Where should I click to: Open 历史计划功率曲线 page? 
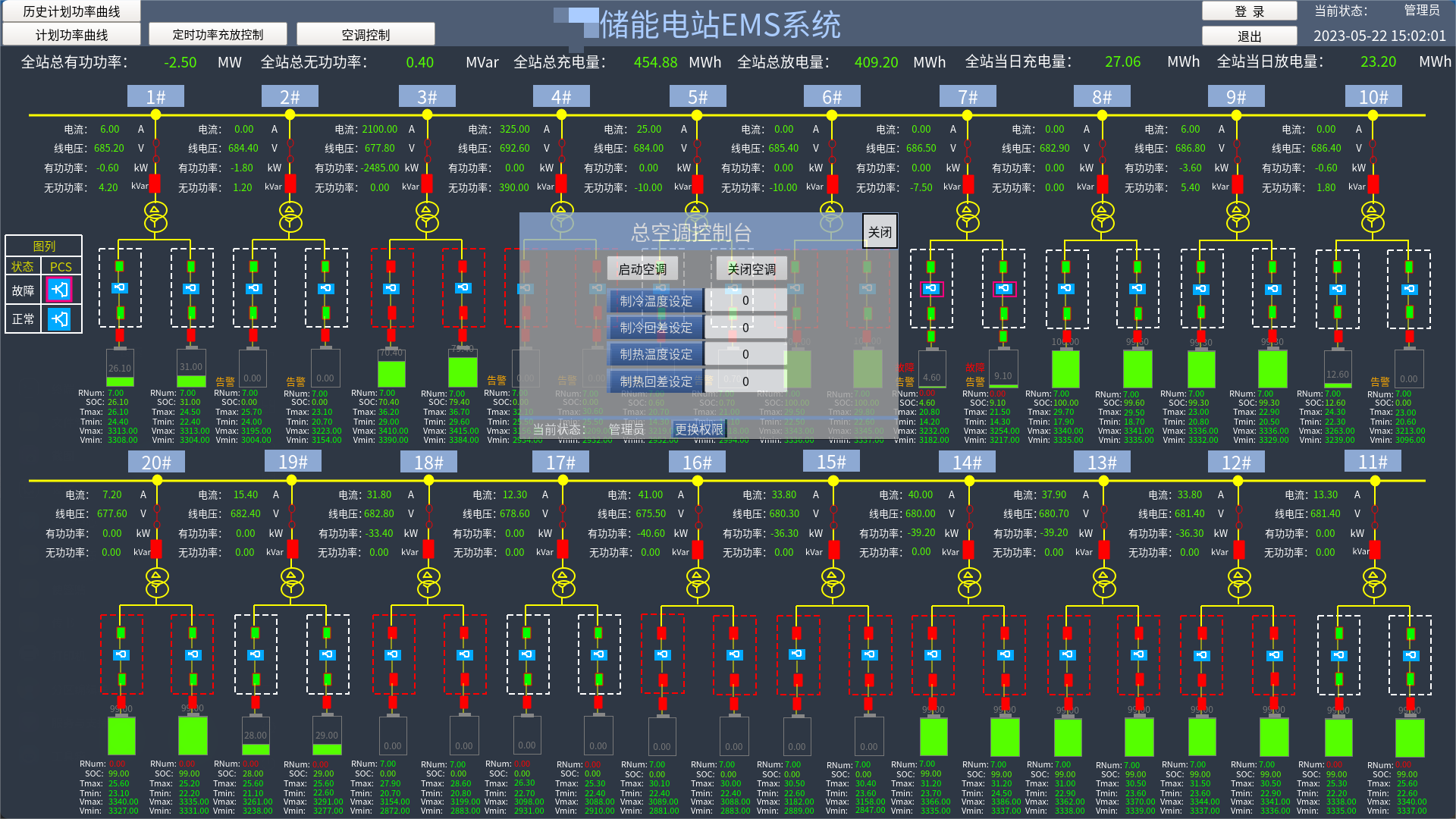(71, 11)
